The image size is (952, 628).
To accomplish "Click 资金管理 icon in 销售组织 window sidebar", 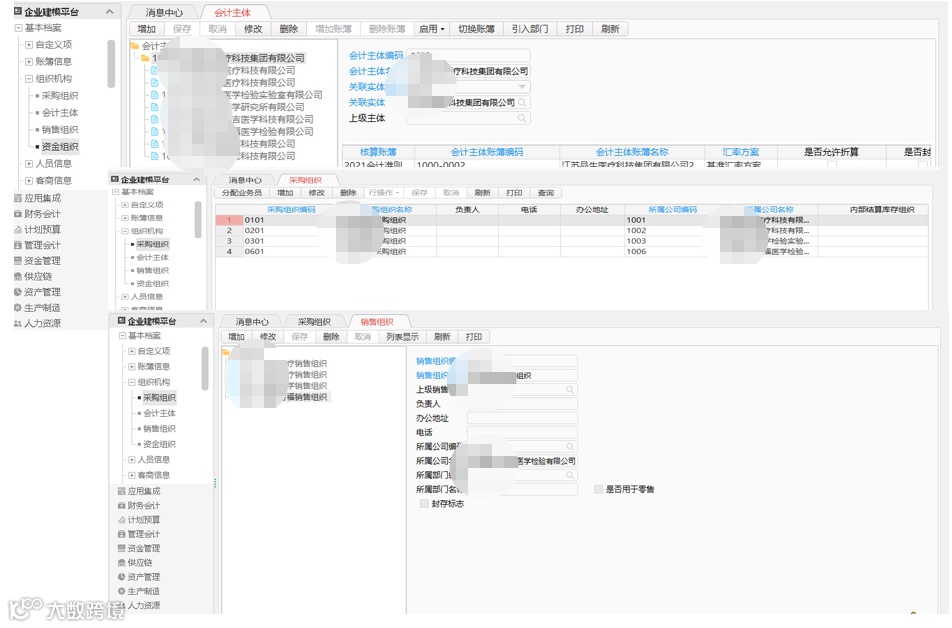I will pos(121,548).
